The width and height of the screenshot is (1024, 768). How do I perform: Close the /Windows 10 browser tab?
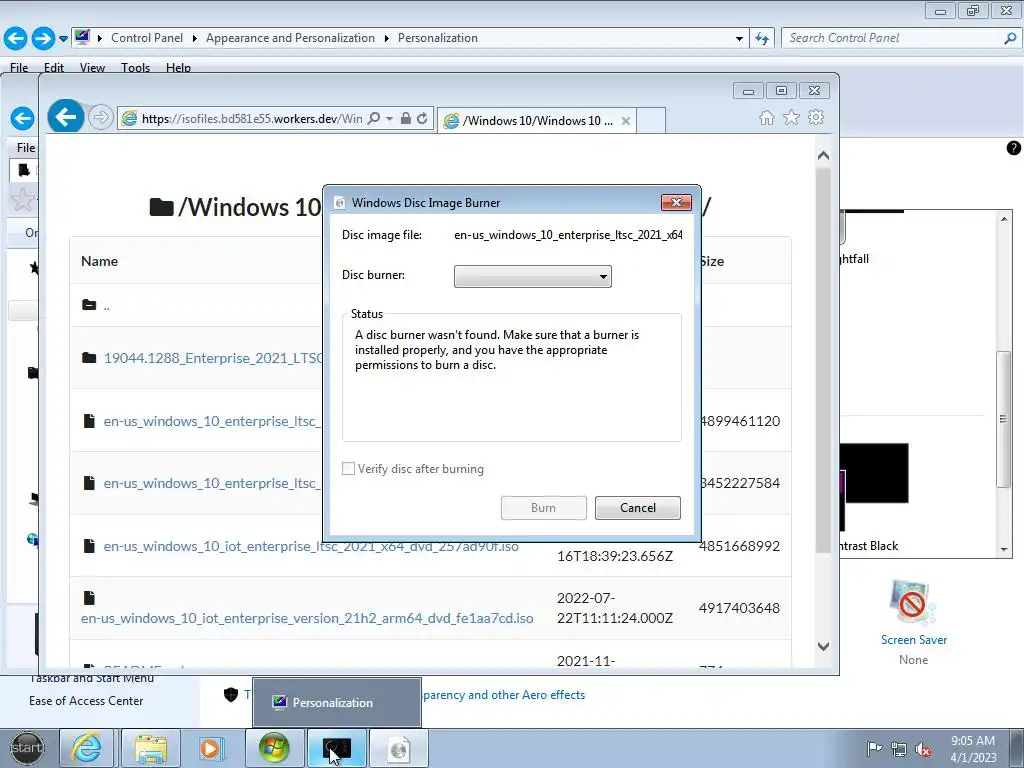click(x=626, y=121)
